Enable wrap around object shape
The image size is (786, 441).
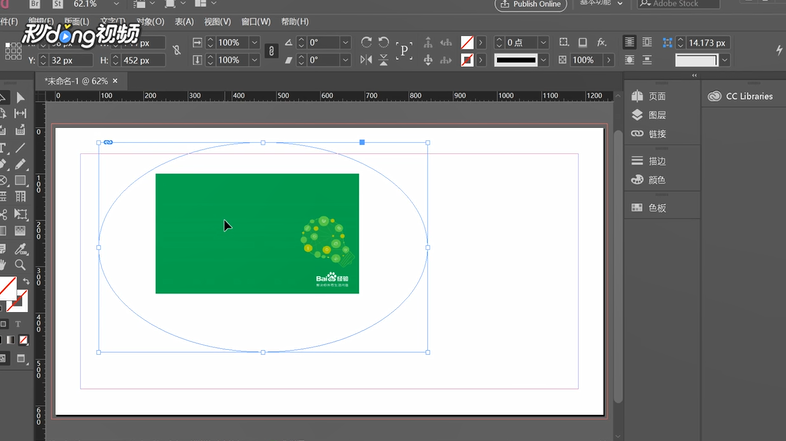pos(630,60)
